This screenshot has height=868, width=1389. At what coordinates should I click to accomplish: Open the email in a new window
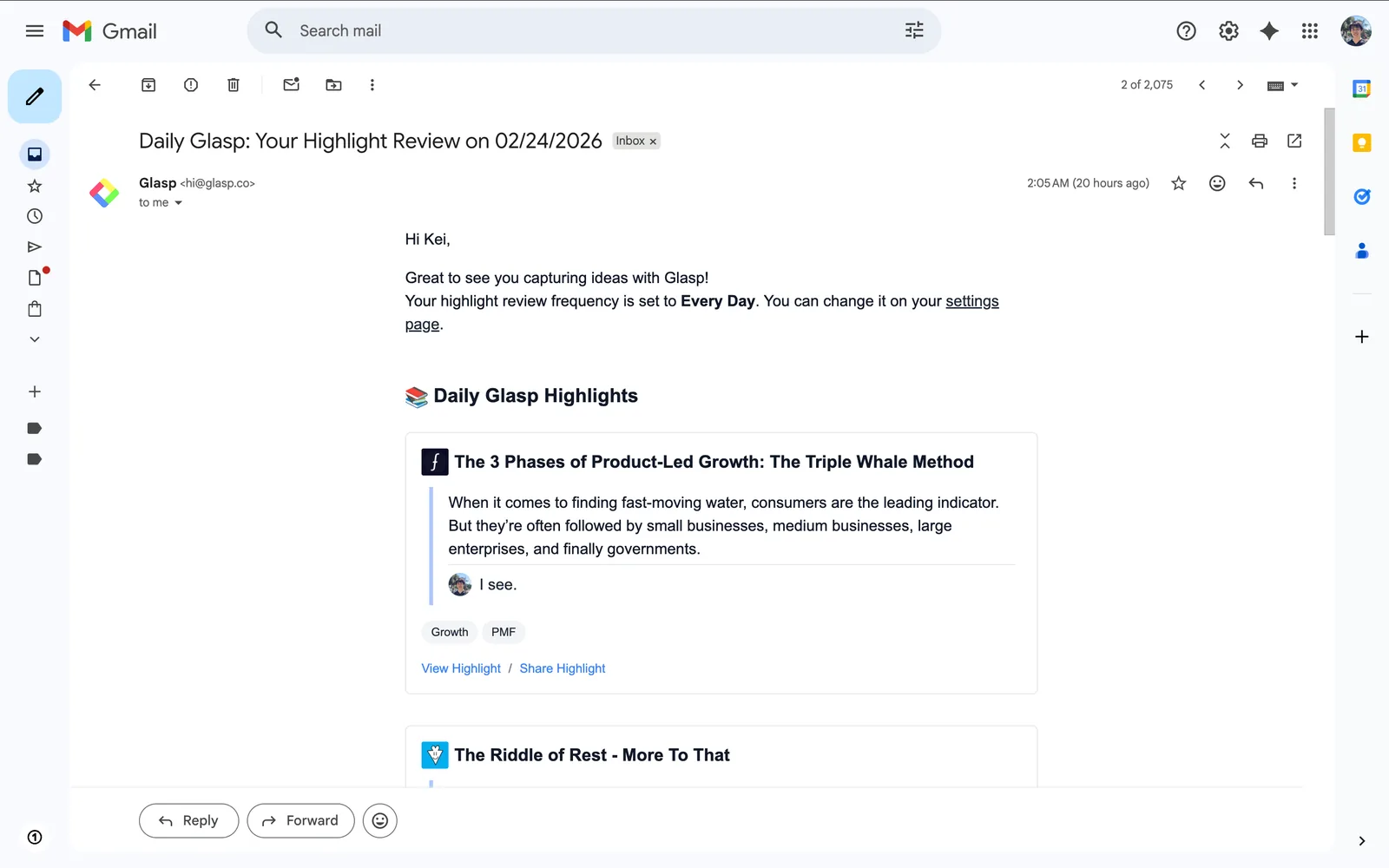1294,141
